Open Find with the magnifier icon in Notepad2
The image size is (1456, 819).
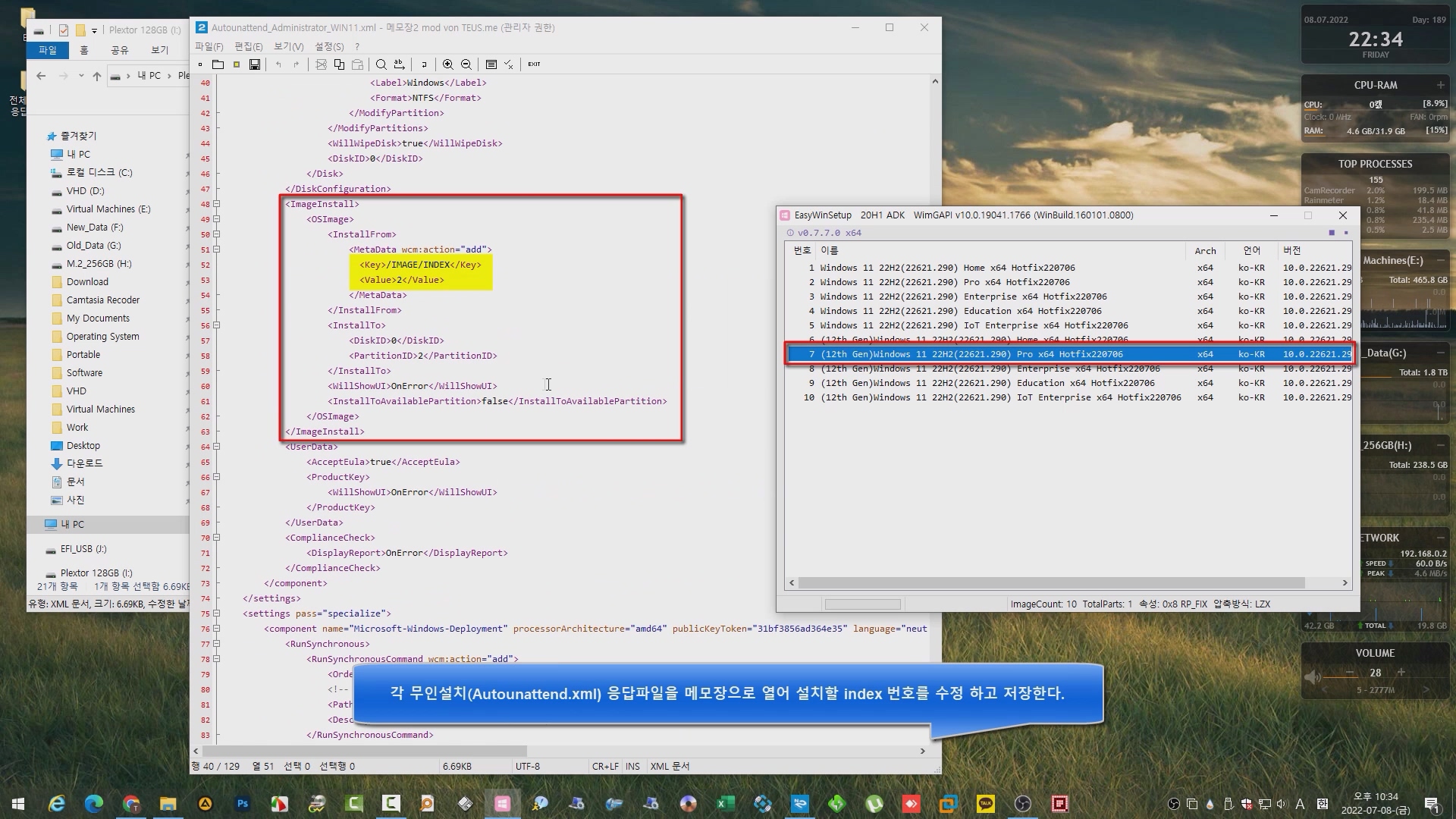[381, 64]
